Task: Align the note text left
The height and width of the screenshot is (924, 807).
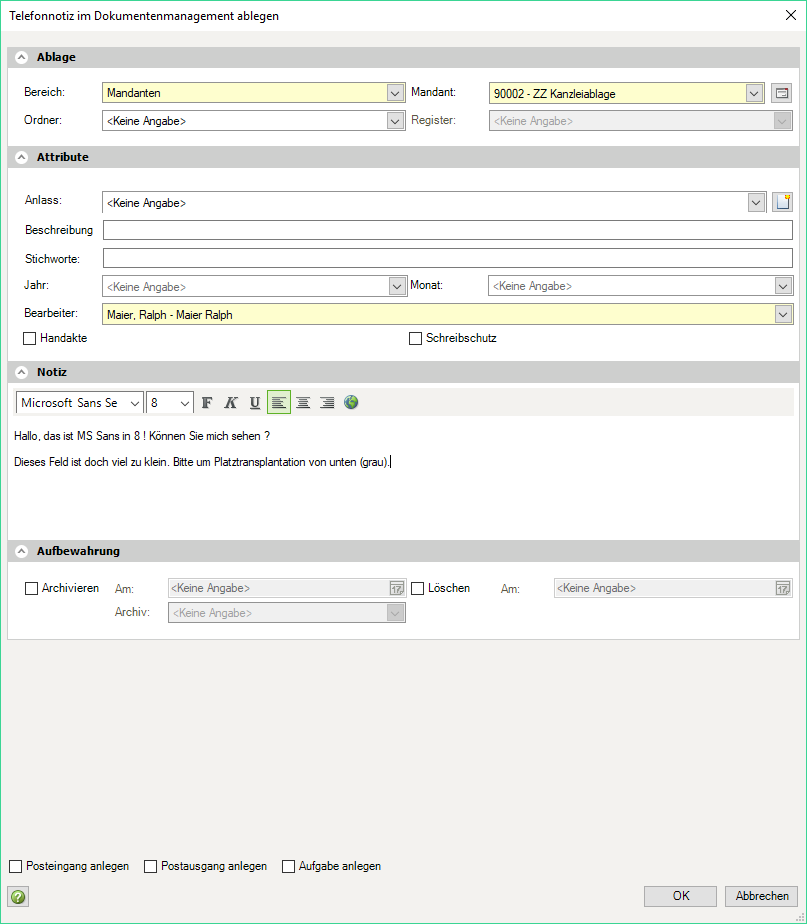Action: pyautogui.click(x=279, y=403)
